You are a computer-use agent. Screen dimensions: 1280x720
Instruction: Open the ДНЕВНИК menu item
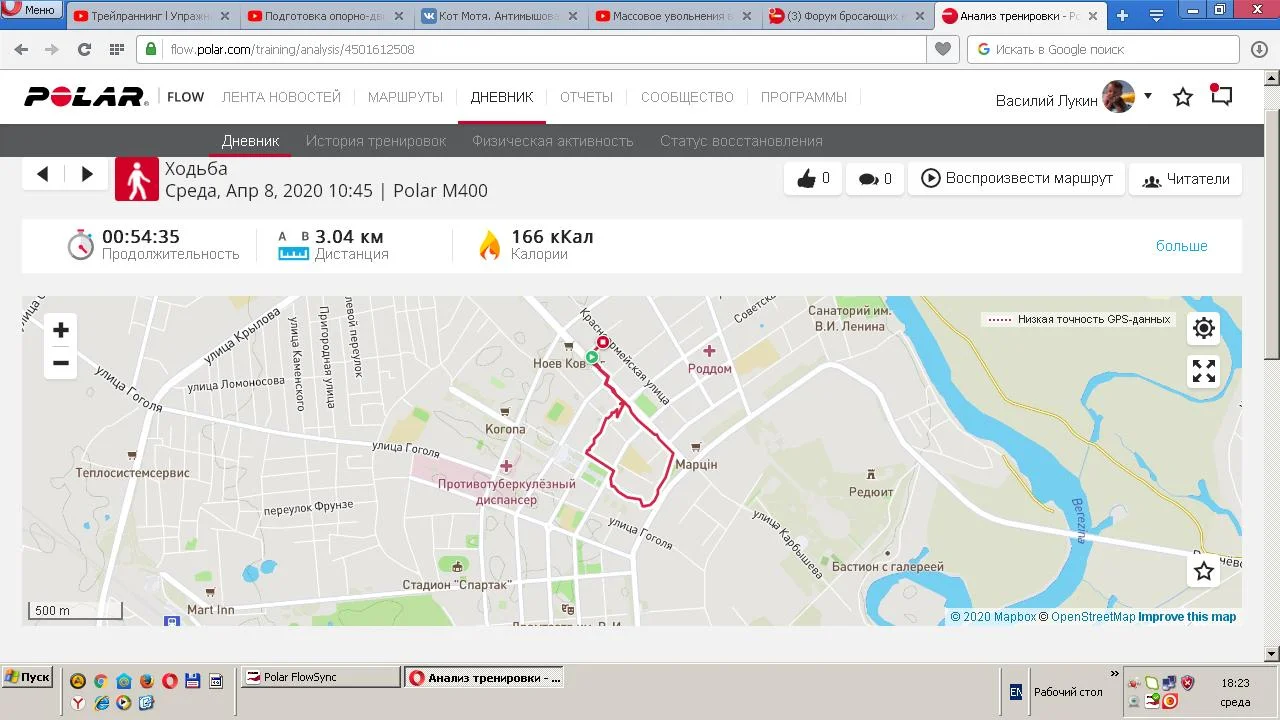(x=502, y=97)
